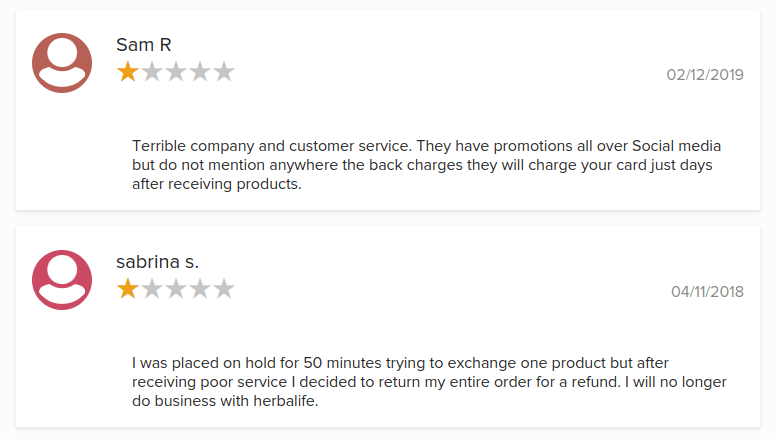Click the first gold star in sabrina's rating

(x=128, y=289)
